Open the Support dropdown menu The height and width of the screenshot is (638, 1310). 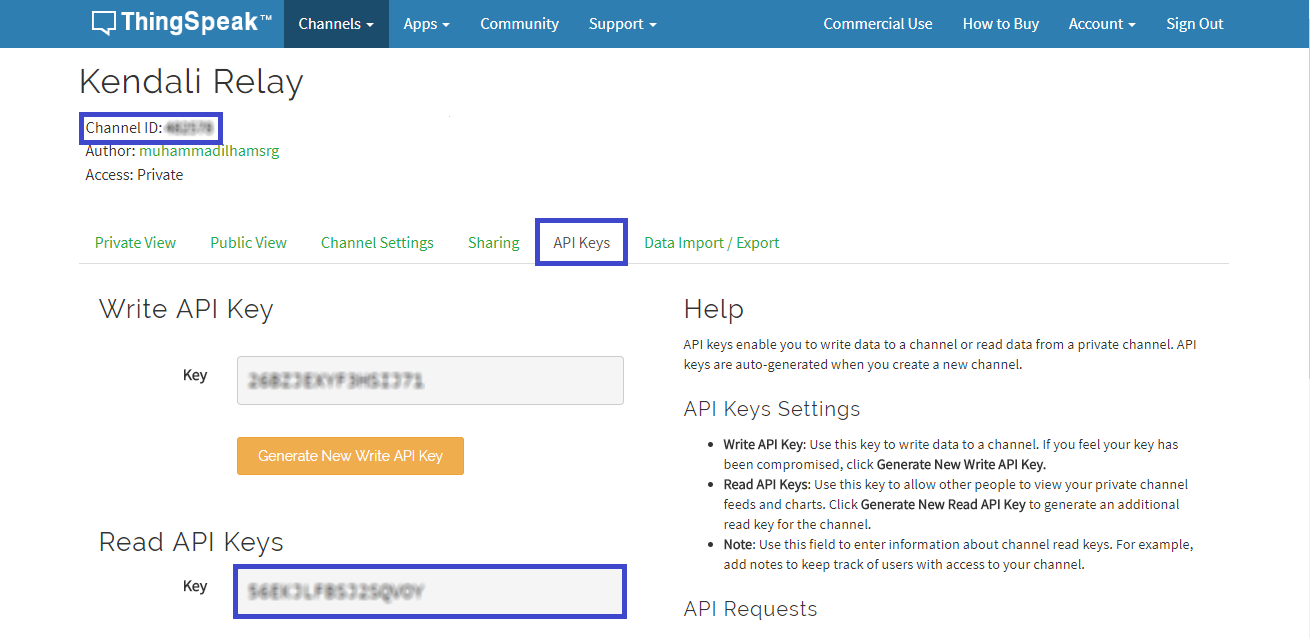click(x=623, y=24)
